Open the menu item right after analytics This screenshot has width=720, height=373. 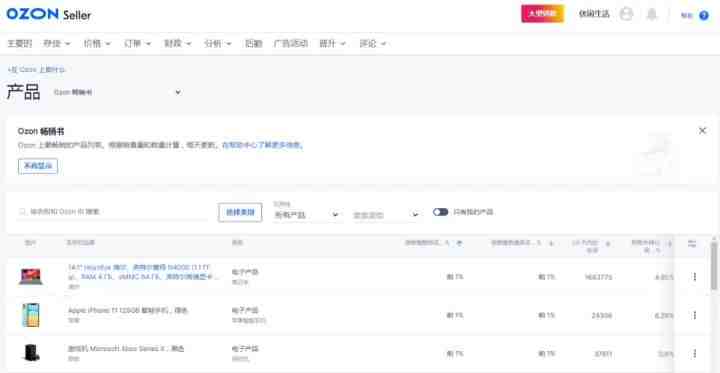click(253, 44)
